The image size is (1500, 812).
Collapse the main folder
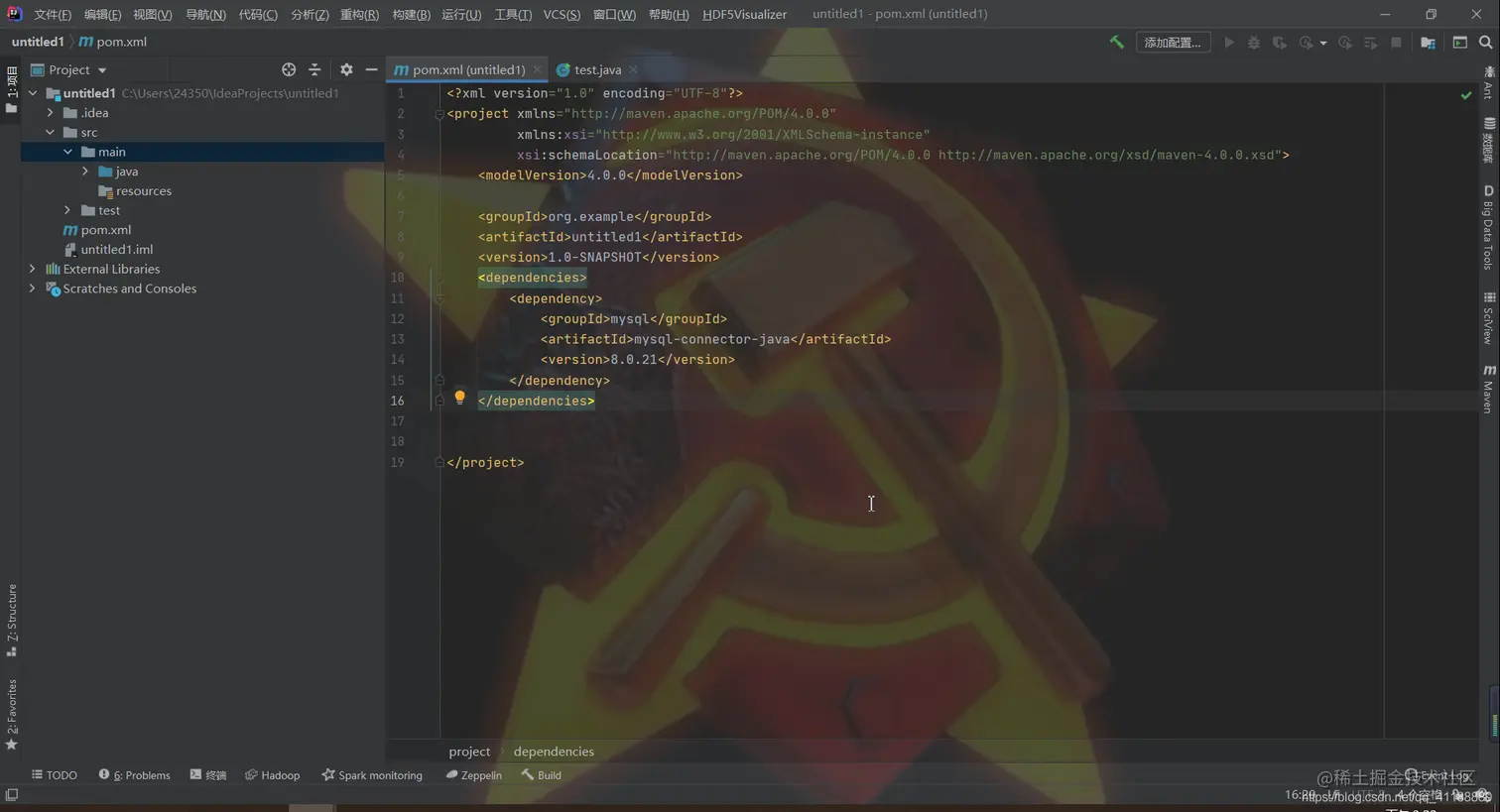point(68,152)
